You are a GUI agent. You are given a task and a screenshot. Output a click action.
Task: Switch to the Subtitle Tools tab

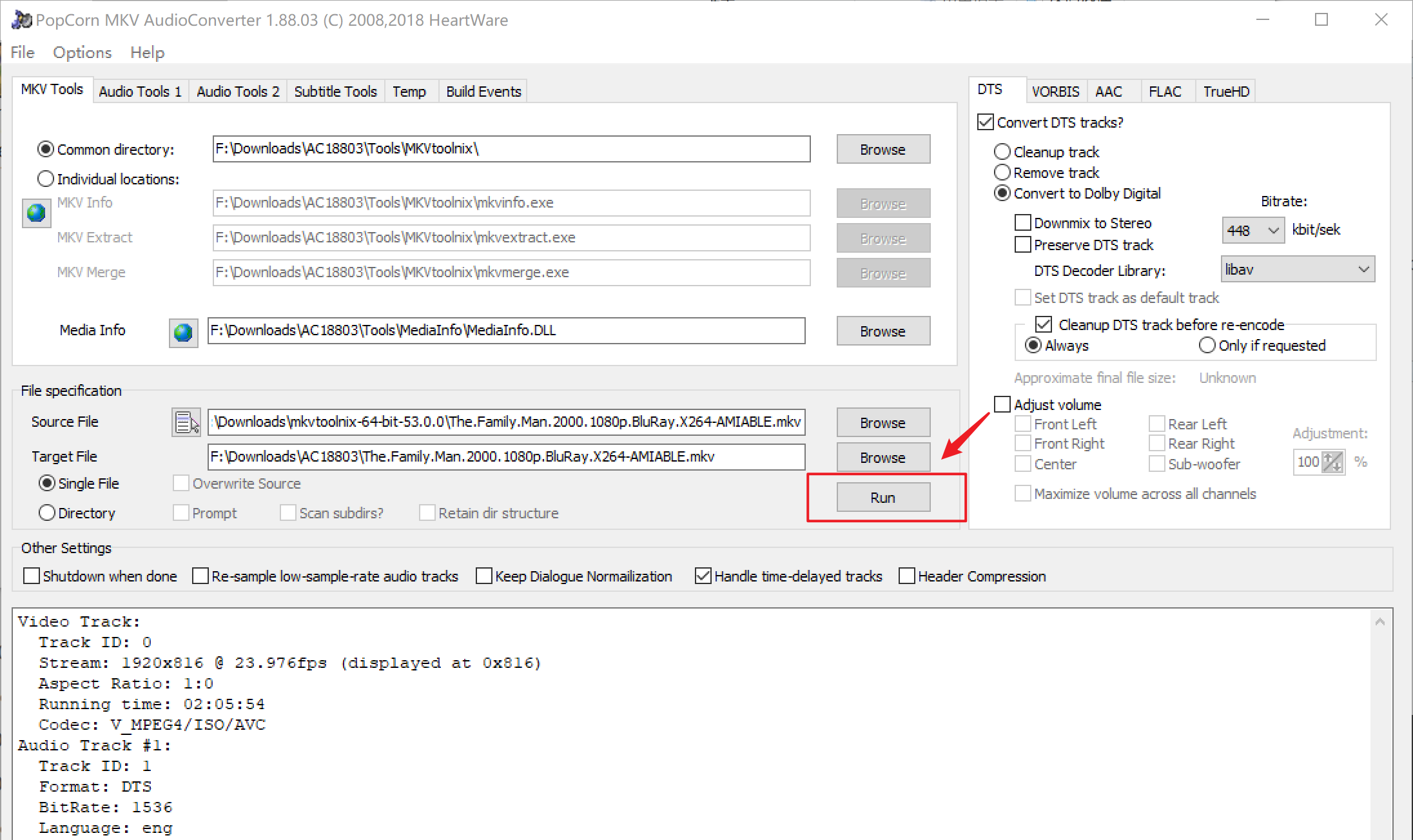coord(335,92)
